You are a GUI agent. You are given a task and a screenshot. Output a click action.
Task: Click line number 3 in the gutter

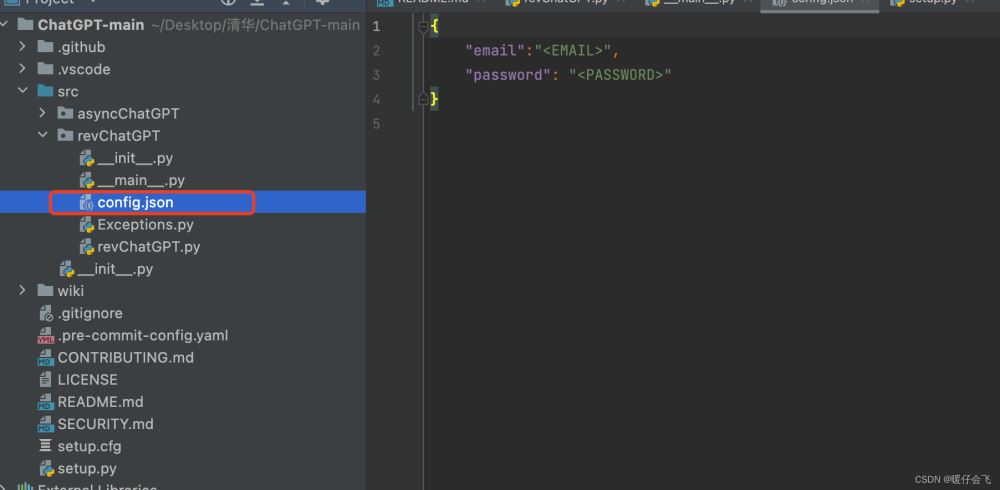376,75
